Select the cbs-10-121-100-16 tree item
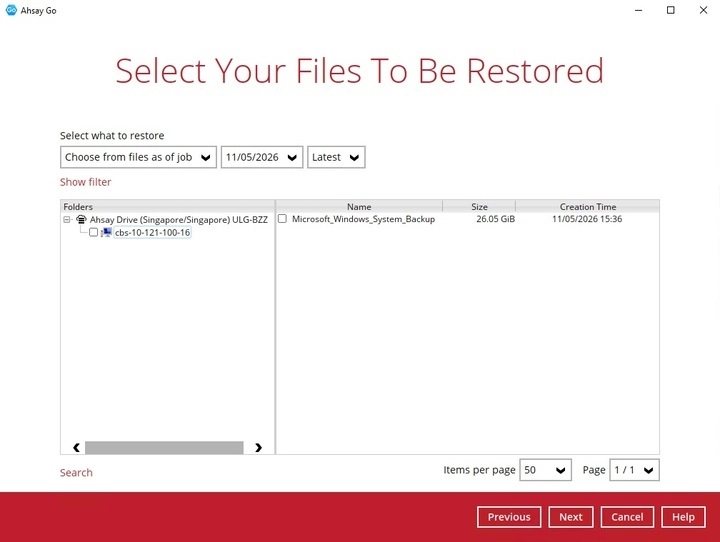 pos(152,232)
